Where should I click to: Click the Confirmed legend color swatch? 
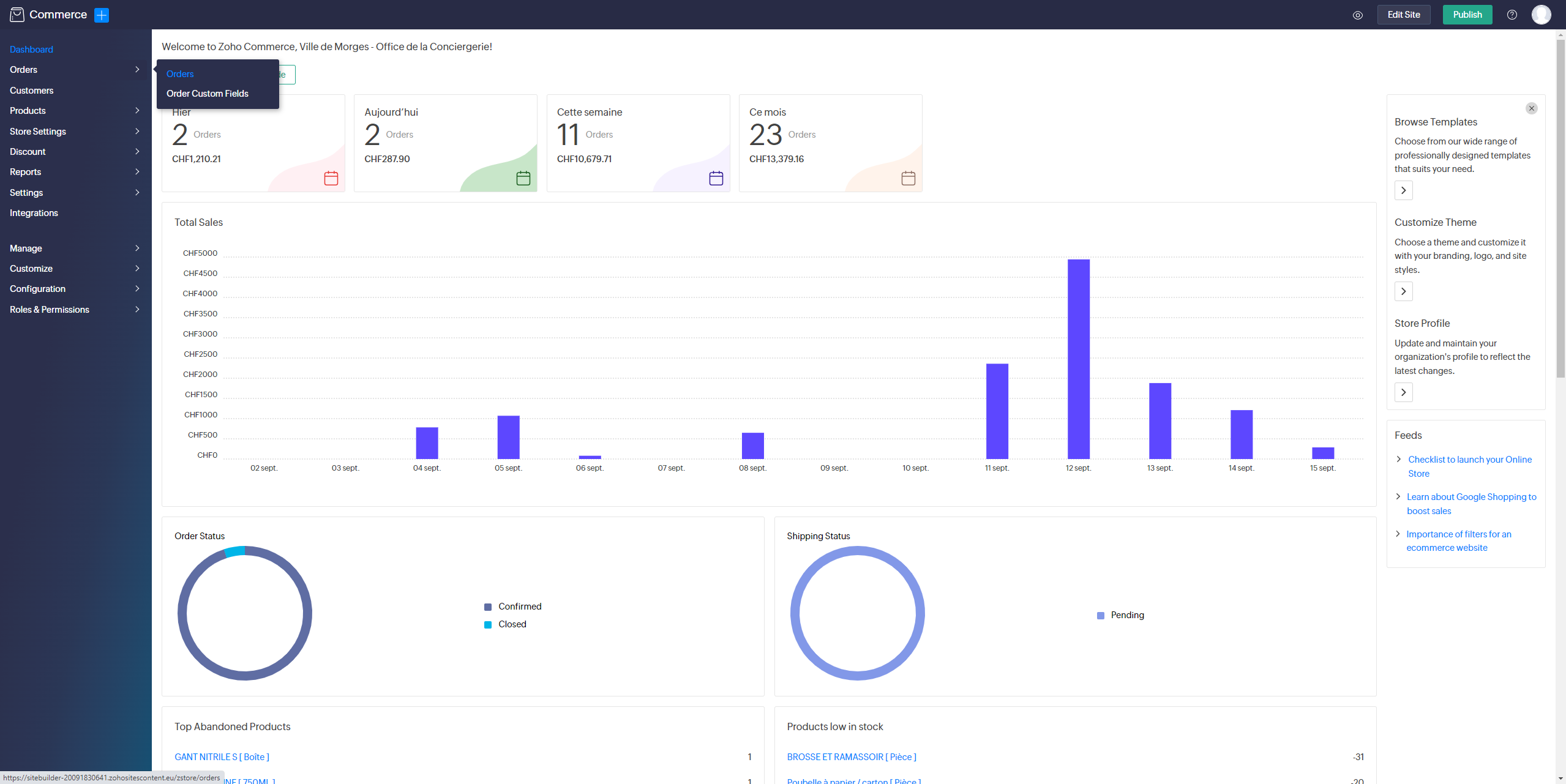(488, 607)
